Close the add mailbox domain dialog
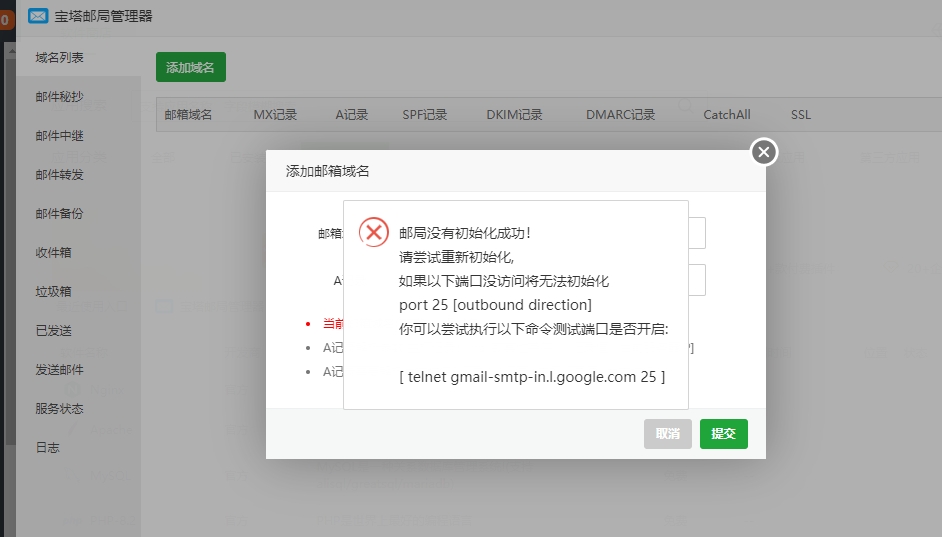The image size is (942, 537). [x=764, y=152]
